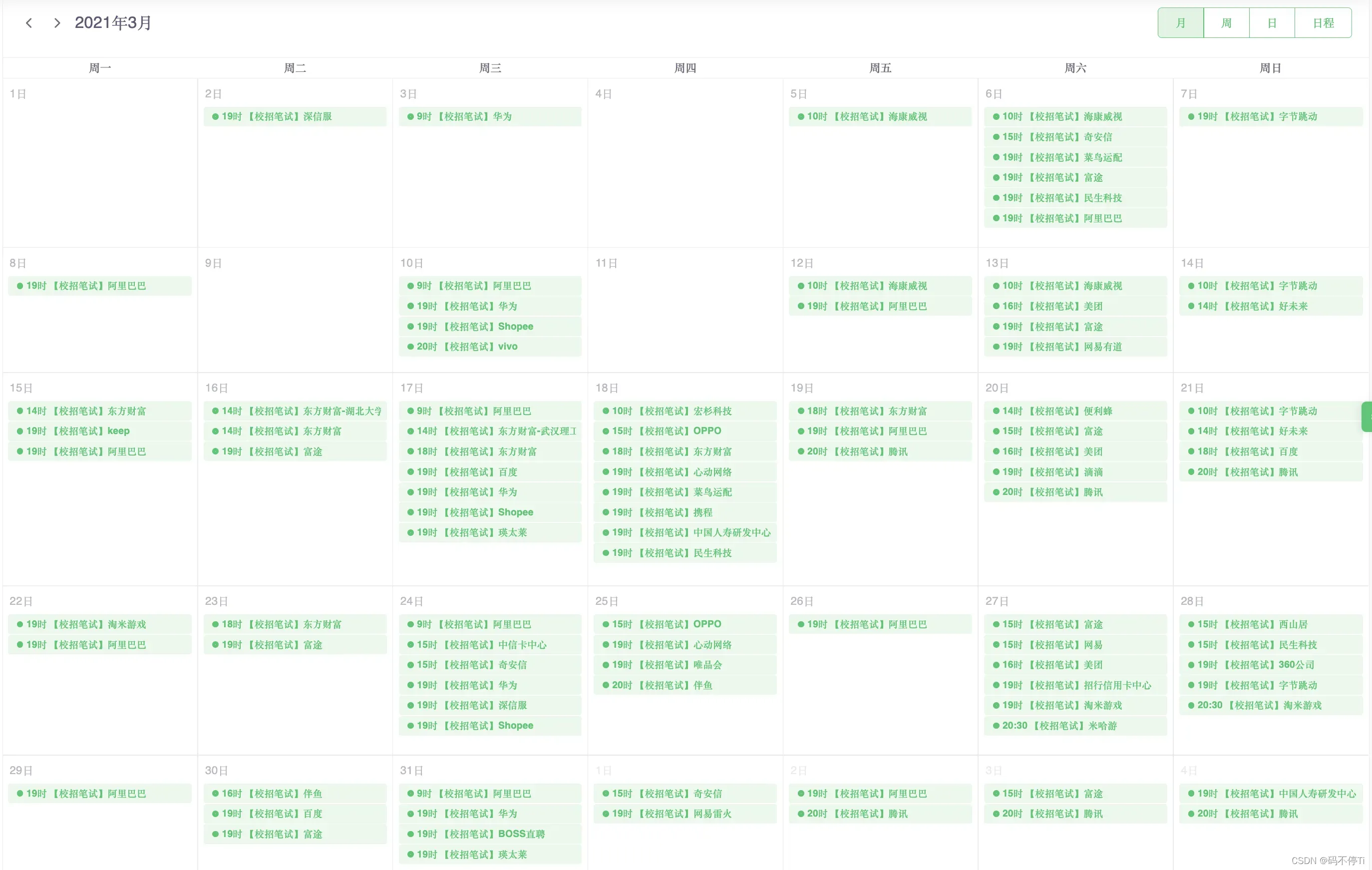Open the 19时 网易雷火 event
The width and height of the screenshot is (1372, 870).
pos(685,814)
